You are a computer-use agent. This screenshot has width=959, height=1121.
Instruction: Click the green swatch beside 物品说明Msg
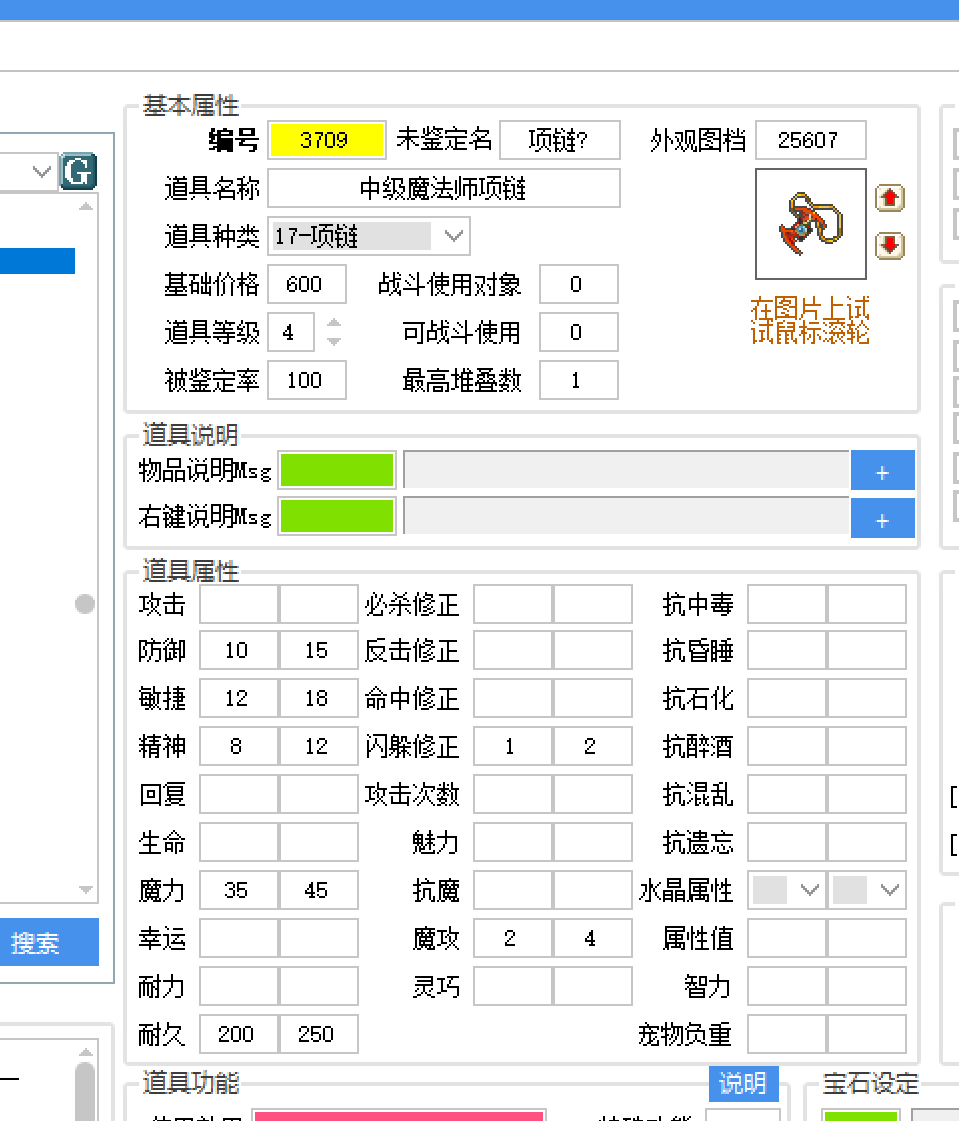tap(337, 470)
